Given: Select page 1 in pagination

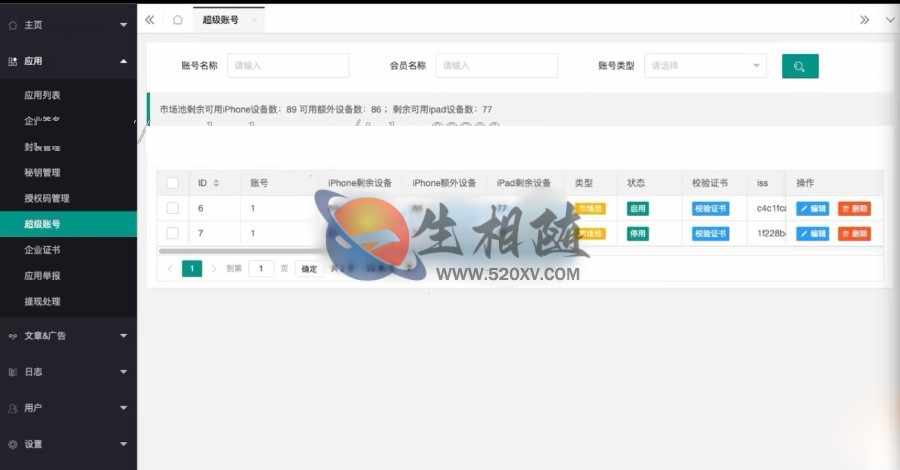Looking at the screenshot, I should (x=192, y=269).
